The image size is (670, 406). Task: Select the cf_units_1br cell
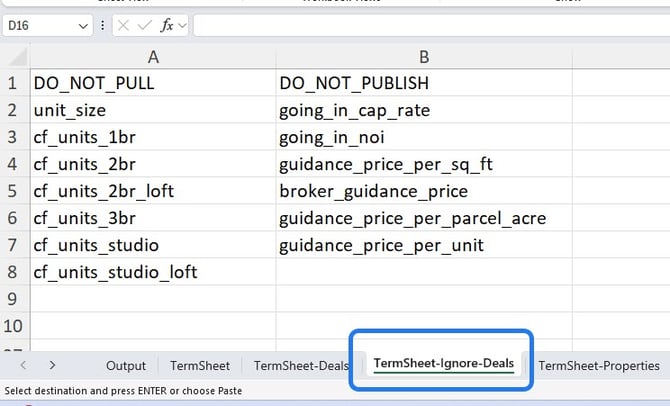pos(153,137)
